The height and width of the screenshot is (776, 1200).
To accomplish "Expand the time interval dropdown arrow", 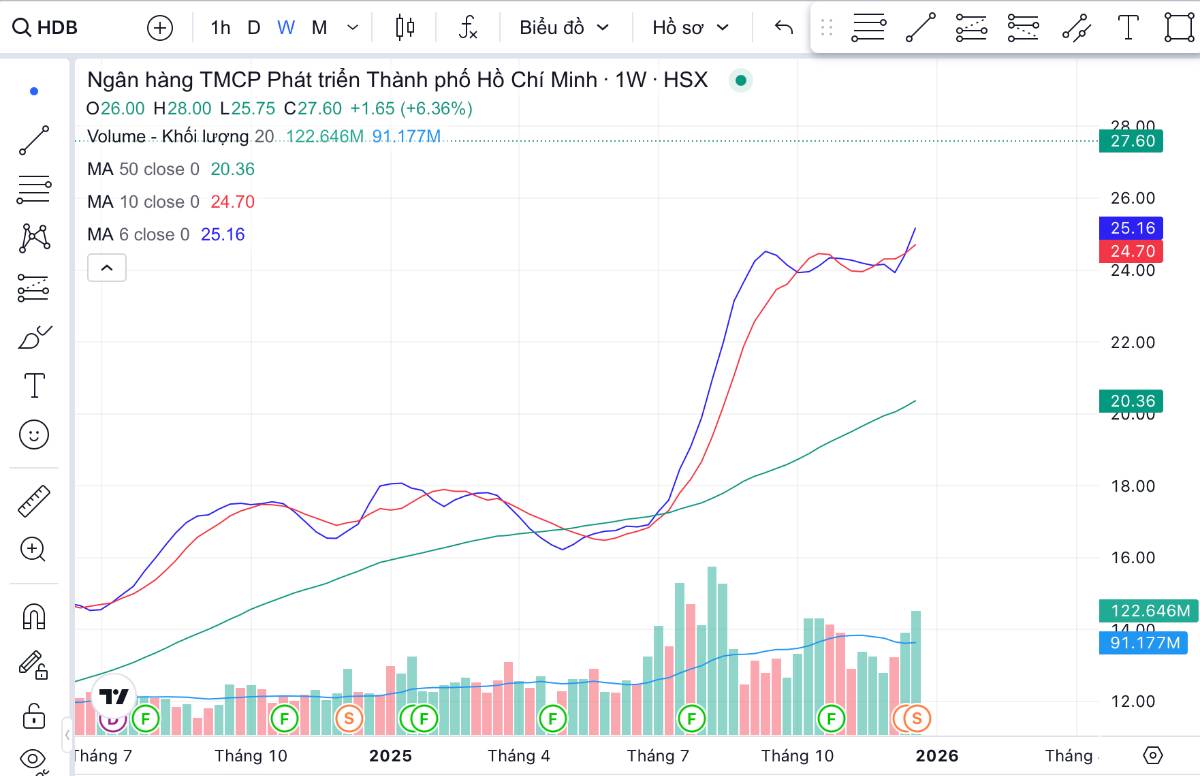I will tap(352, 27).
